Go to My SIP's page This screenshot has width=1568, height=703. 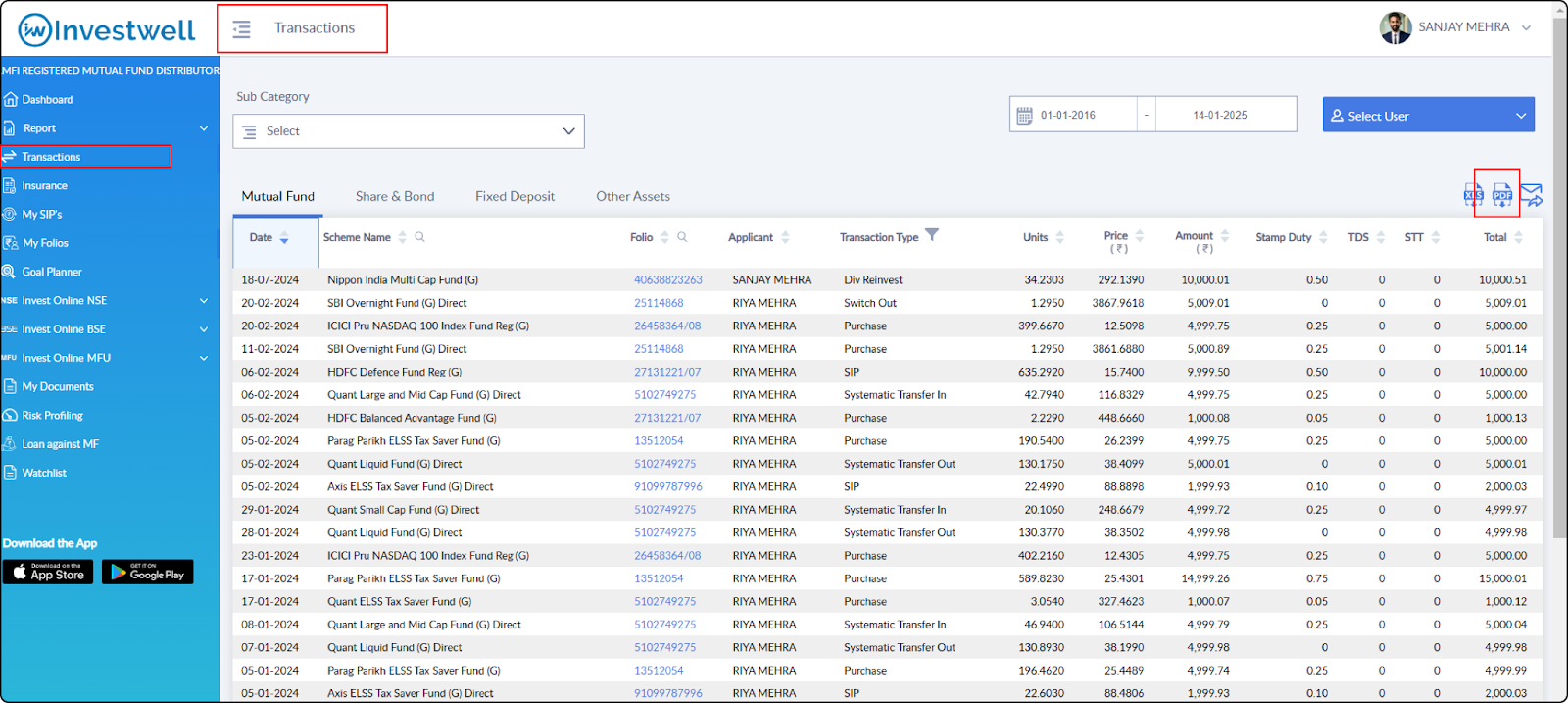click(x=41, y=215)
